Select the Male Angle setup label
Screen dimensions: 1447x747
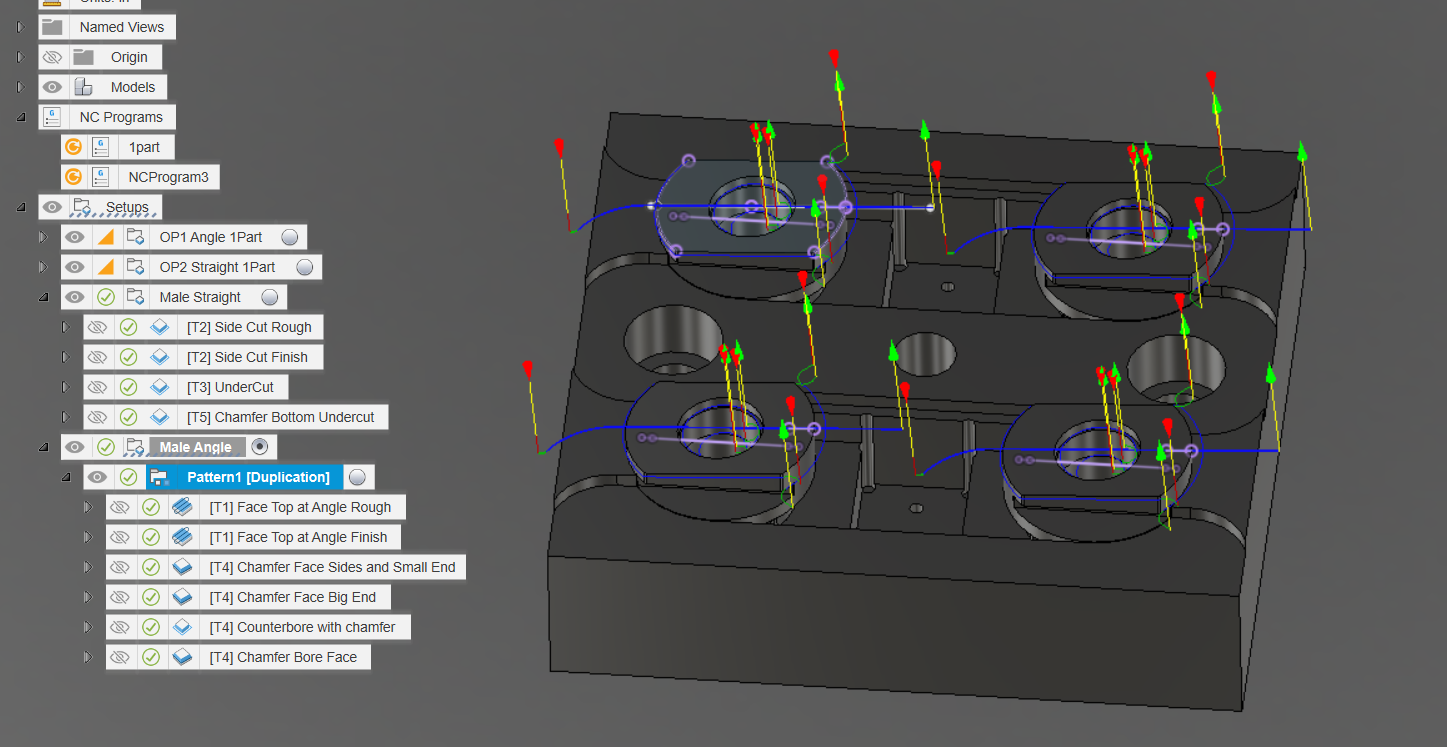195,447
